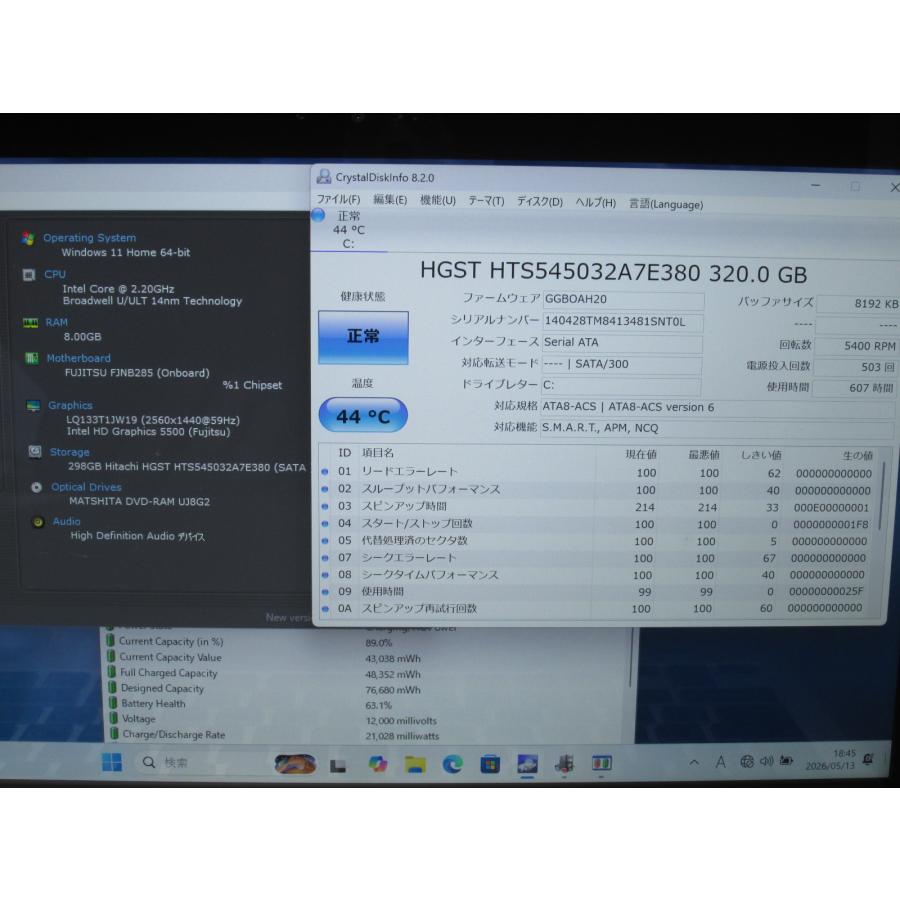900x900 pixels.
Task: Launch Copilot from the taskbar
Action: [x=378, y=764]
